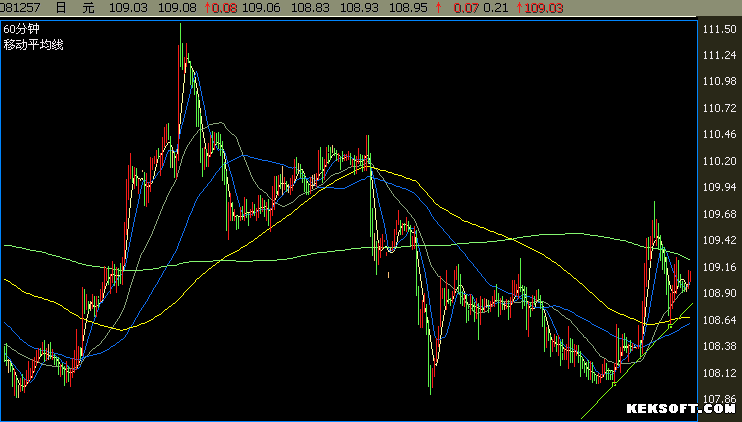This screenshot has width=742, height=422.
Task: Click the 移动平均线 indicator label
Action: pos(33,45)
